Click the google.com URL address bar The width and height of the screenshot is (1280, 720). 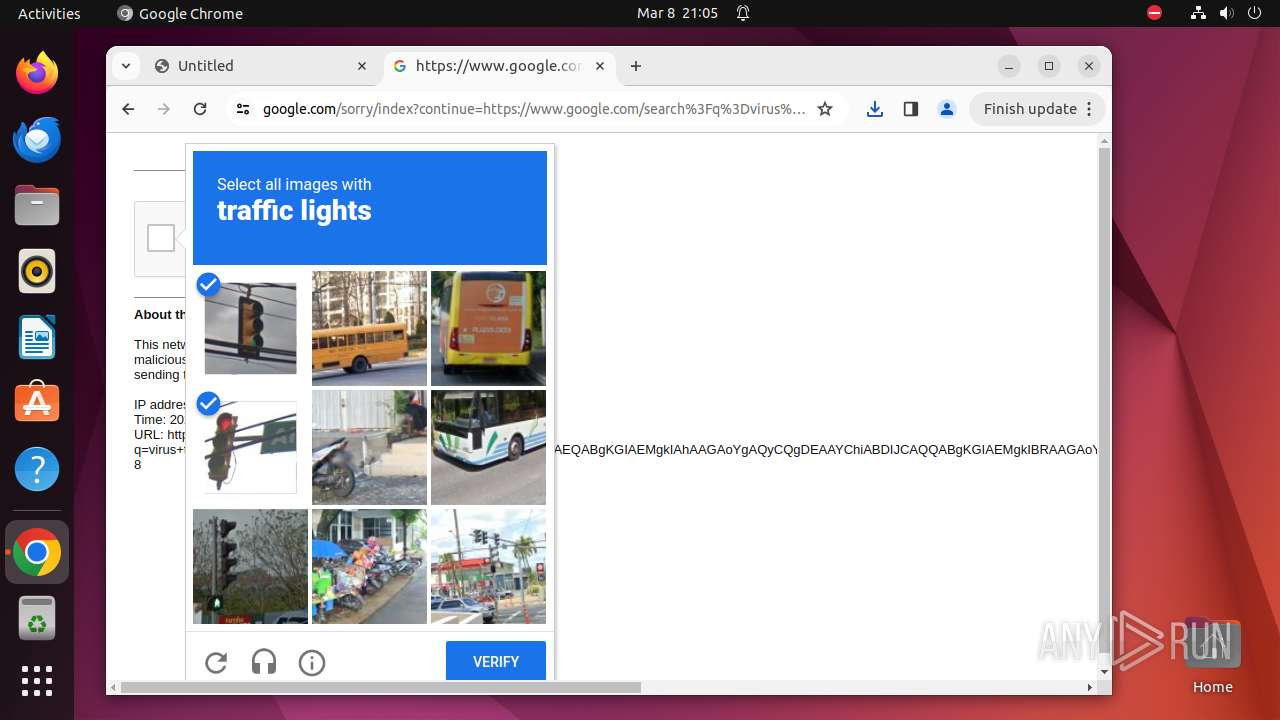534,109
